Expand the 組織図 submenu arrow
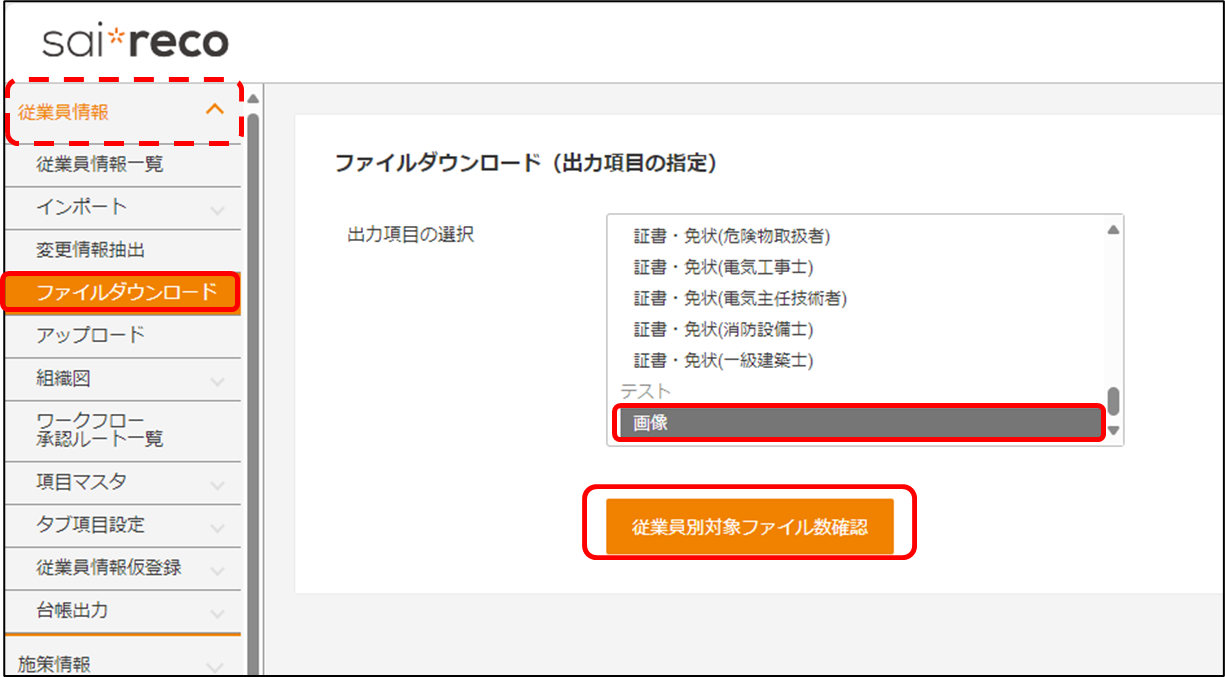Image resolution: width=1225 pixels, height=677 pixels. tap(217, 381)
